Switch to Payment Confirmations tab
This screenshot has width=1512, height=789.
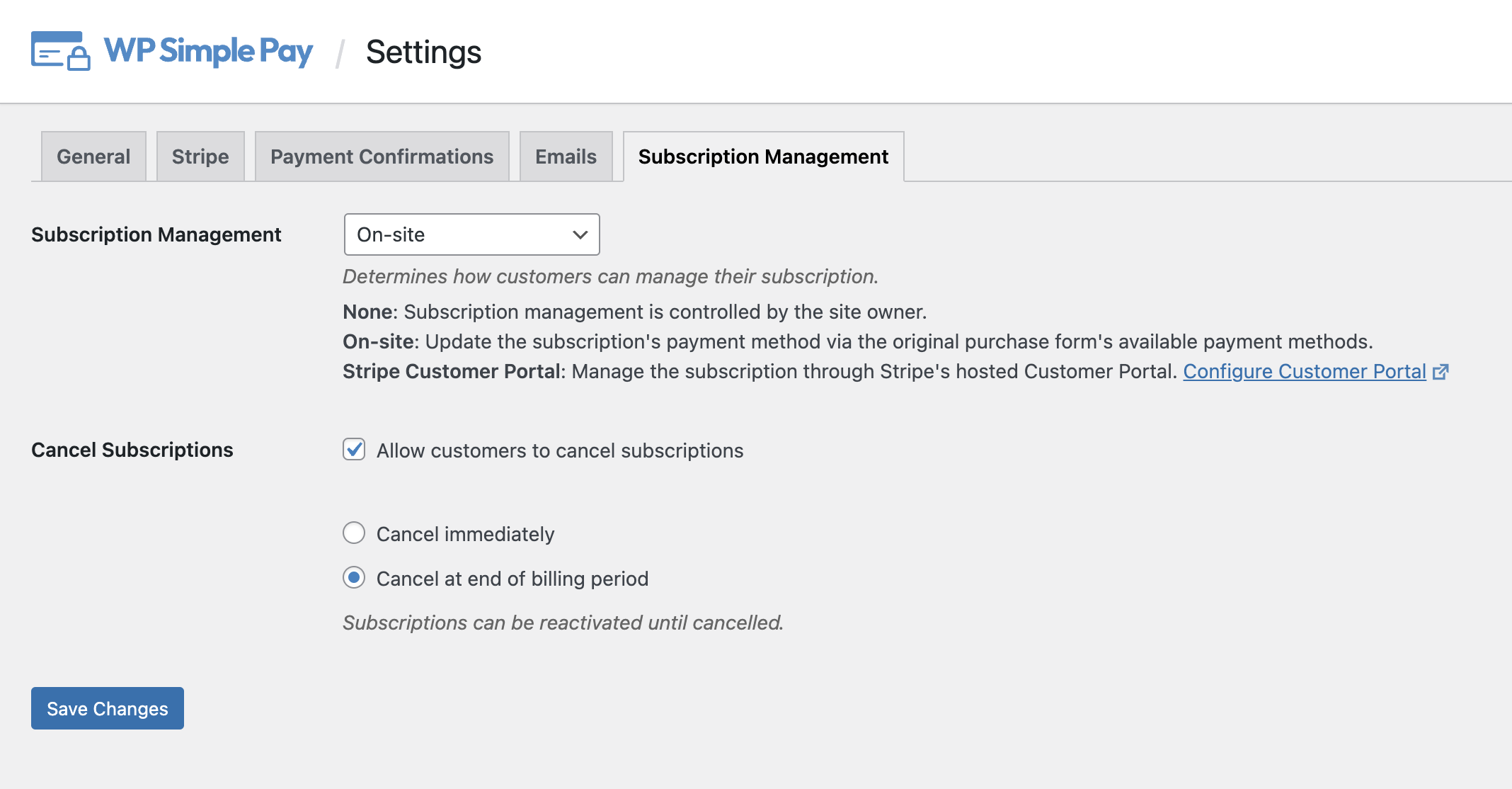(x=382, y=156)
